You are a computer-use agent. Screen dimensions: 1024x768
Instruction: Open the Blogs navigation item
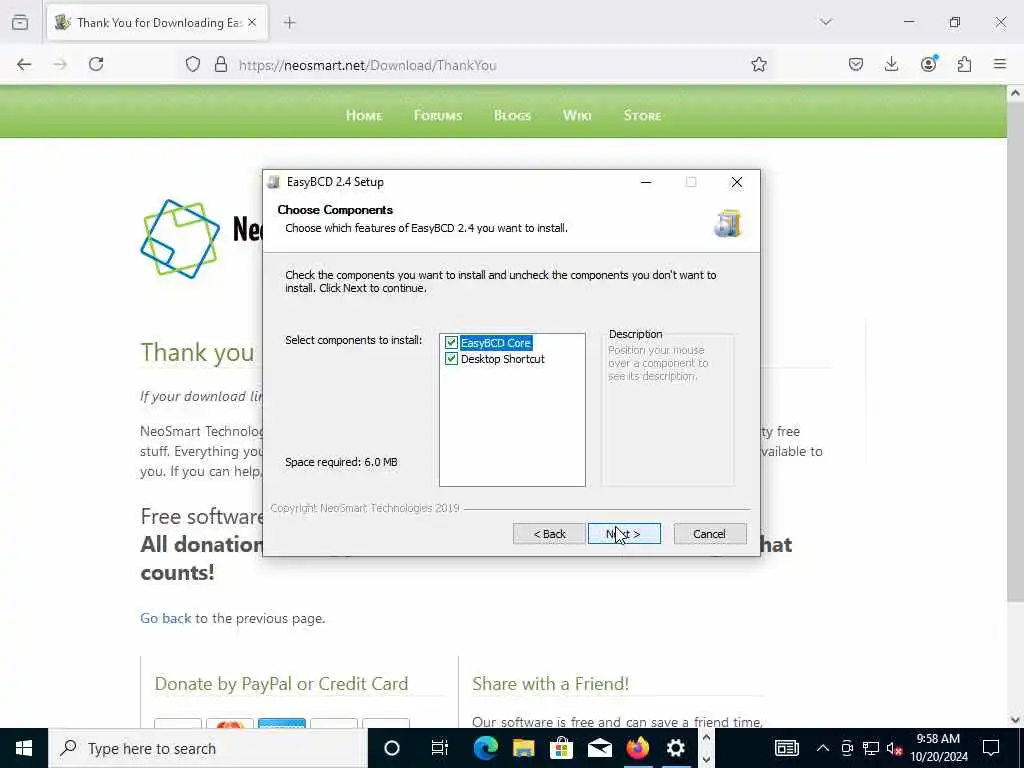click(512, 116)
